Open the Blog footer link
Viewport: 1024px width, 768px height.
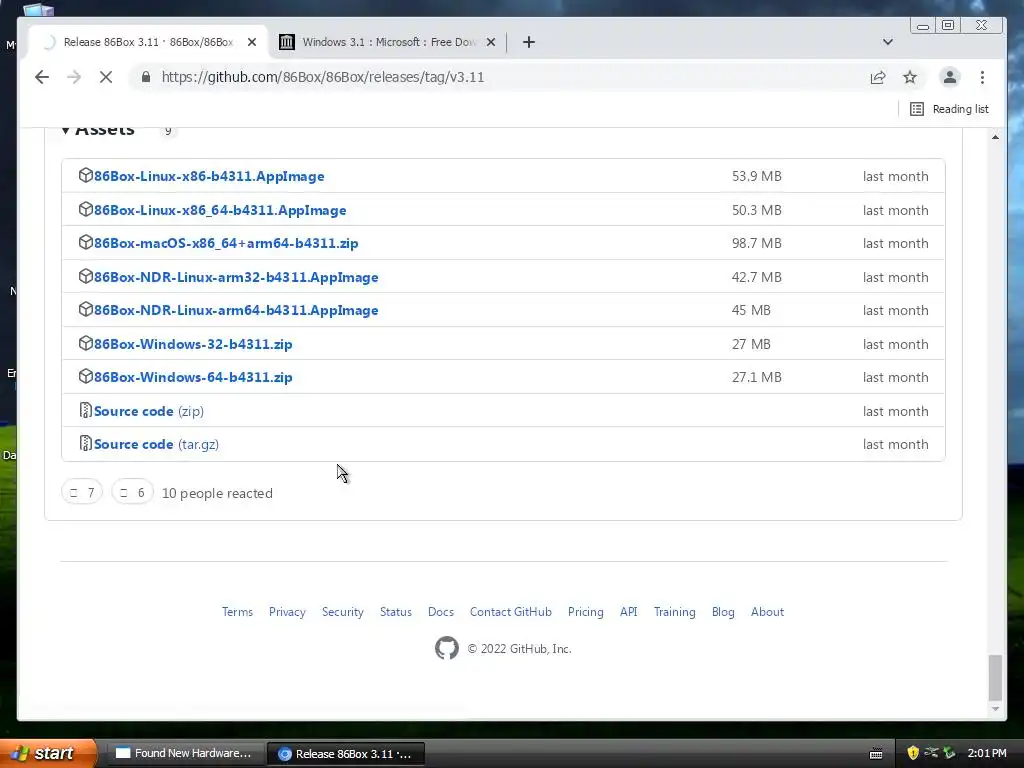[723, 612]
